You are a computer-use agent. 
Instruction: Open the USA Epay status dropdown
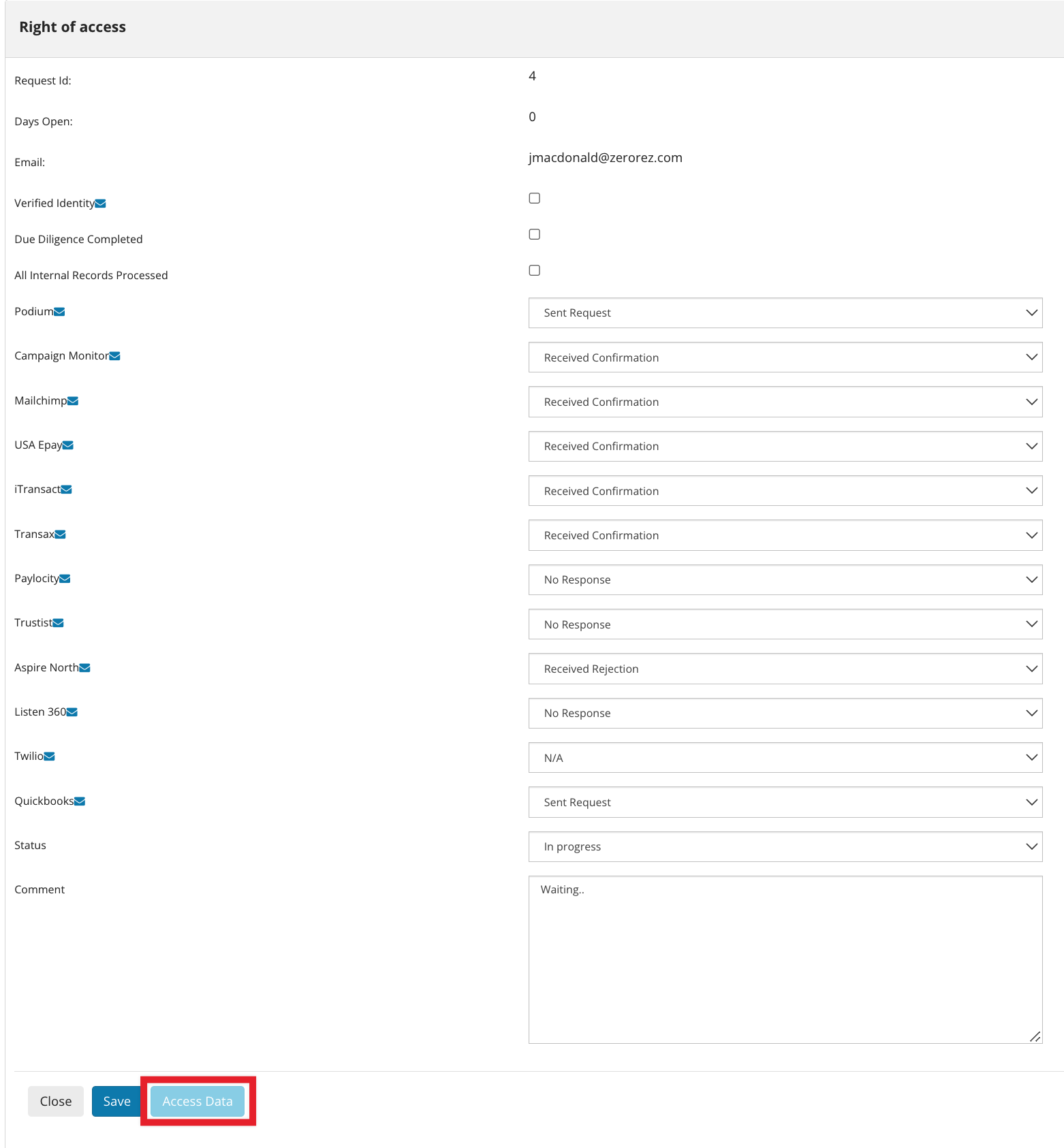(x=785, y=446)
